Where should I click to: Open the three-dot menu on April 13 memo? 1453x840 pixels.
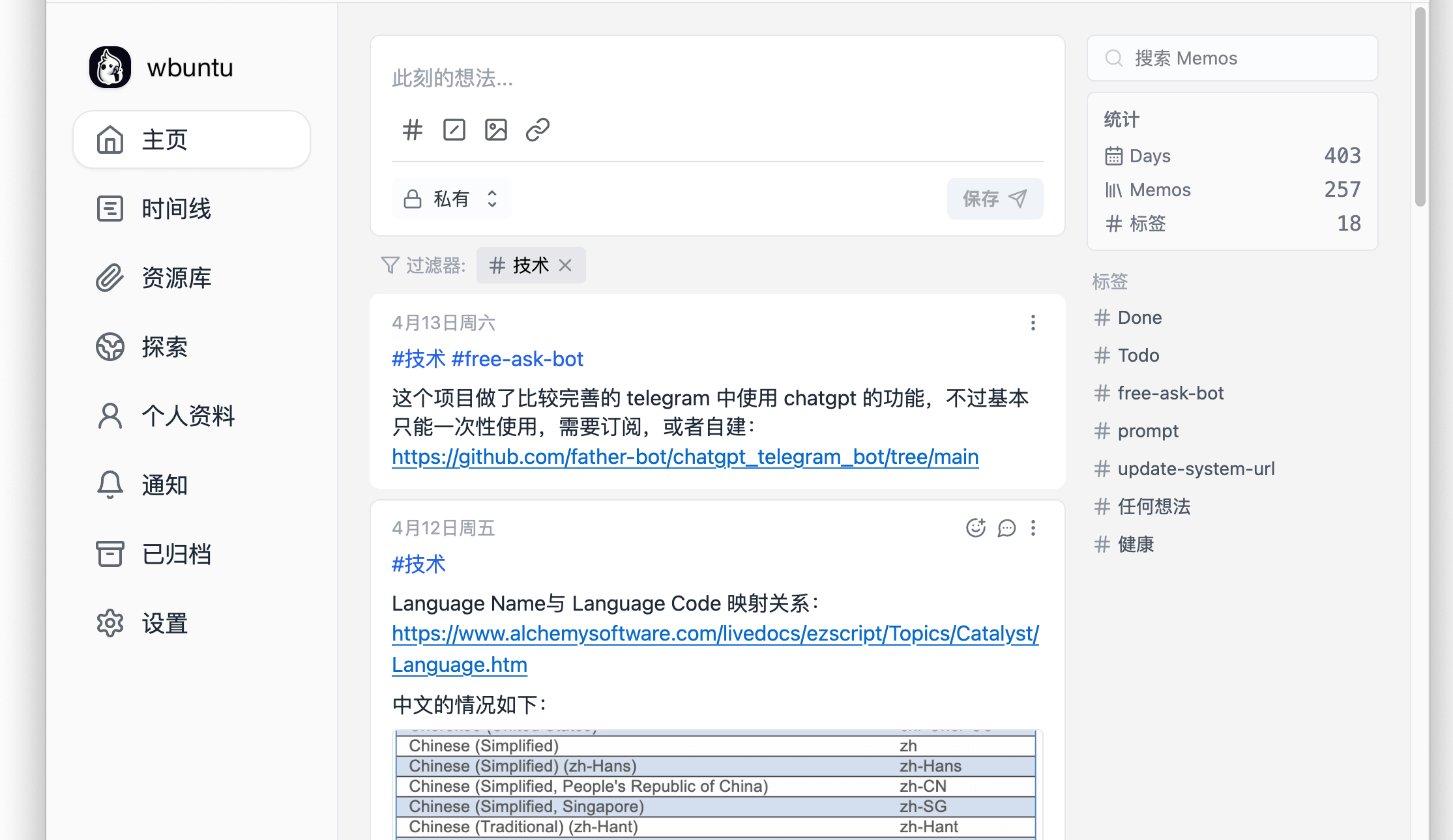point(1033,323)
